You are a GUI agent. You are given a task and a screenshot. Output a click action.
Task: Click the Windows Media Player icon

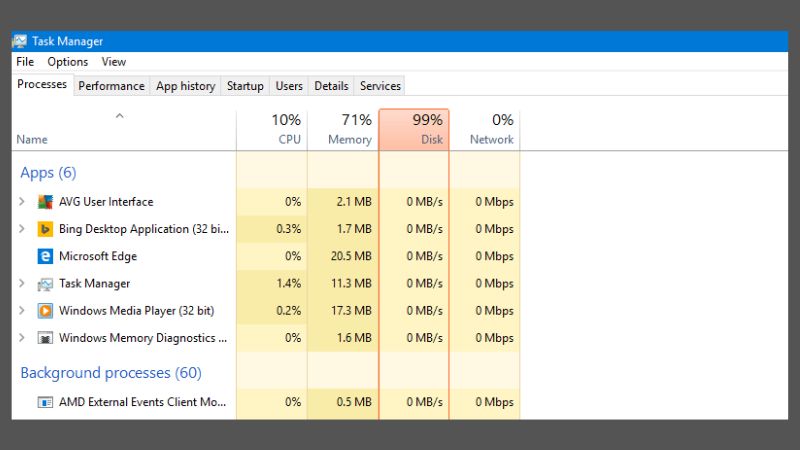45,311
